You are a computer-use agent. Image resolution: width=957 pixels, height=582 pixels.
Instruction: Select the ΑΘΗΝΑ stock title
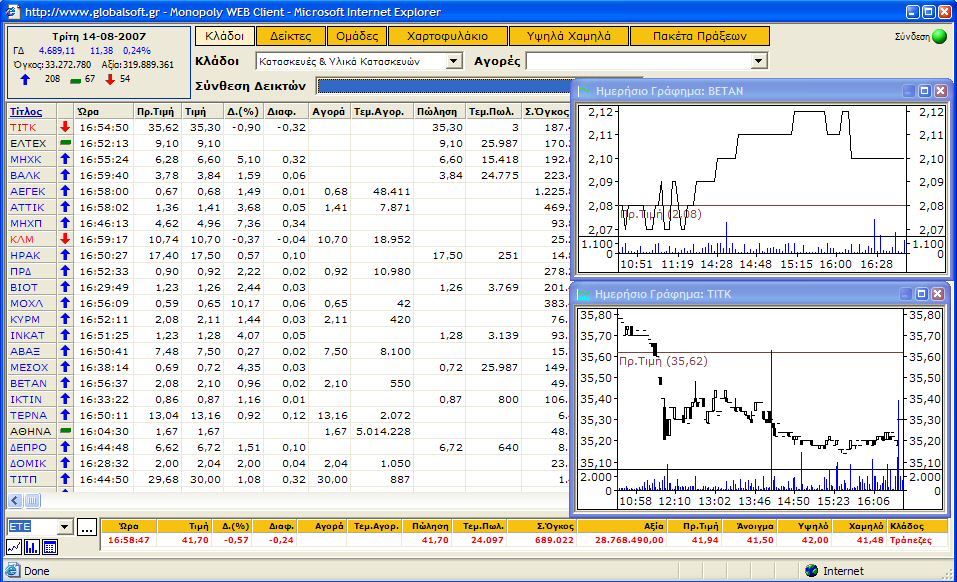tap(31, 431)
